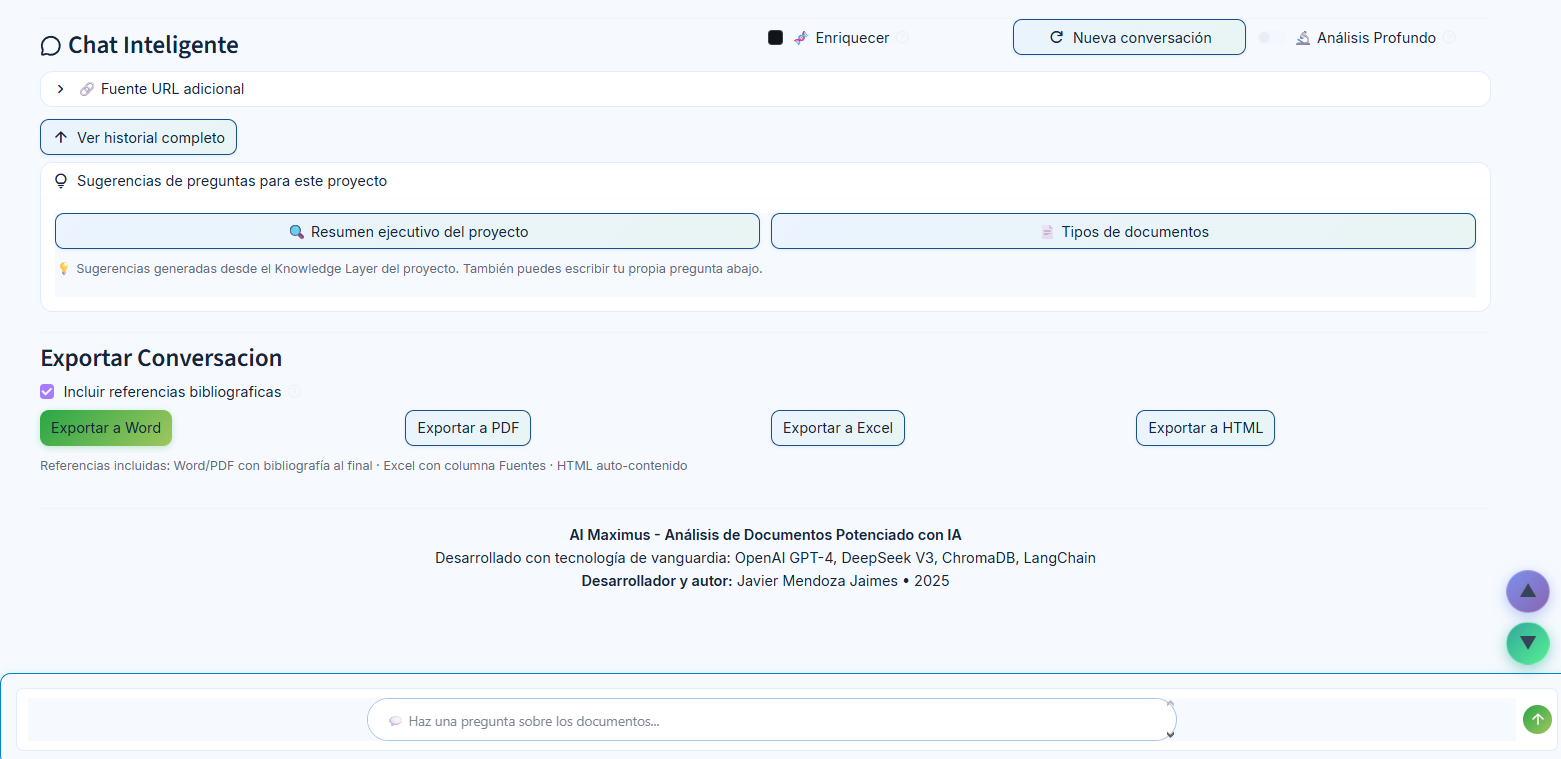Click the Exportar Conversacion heading

(x=161, y=358)
